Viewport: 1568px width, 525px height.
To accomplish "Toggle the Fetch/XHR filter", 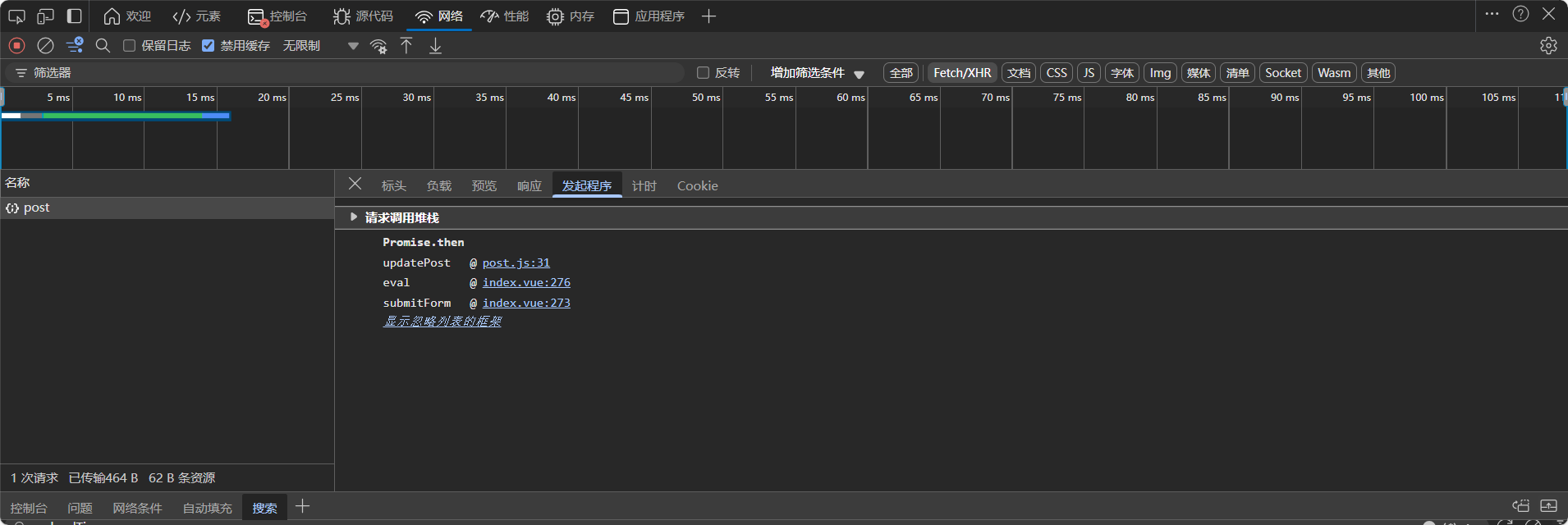I will pos(962,73).
